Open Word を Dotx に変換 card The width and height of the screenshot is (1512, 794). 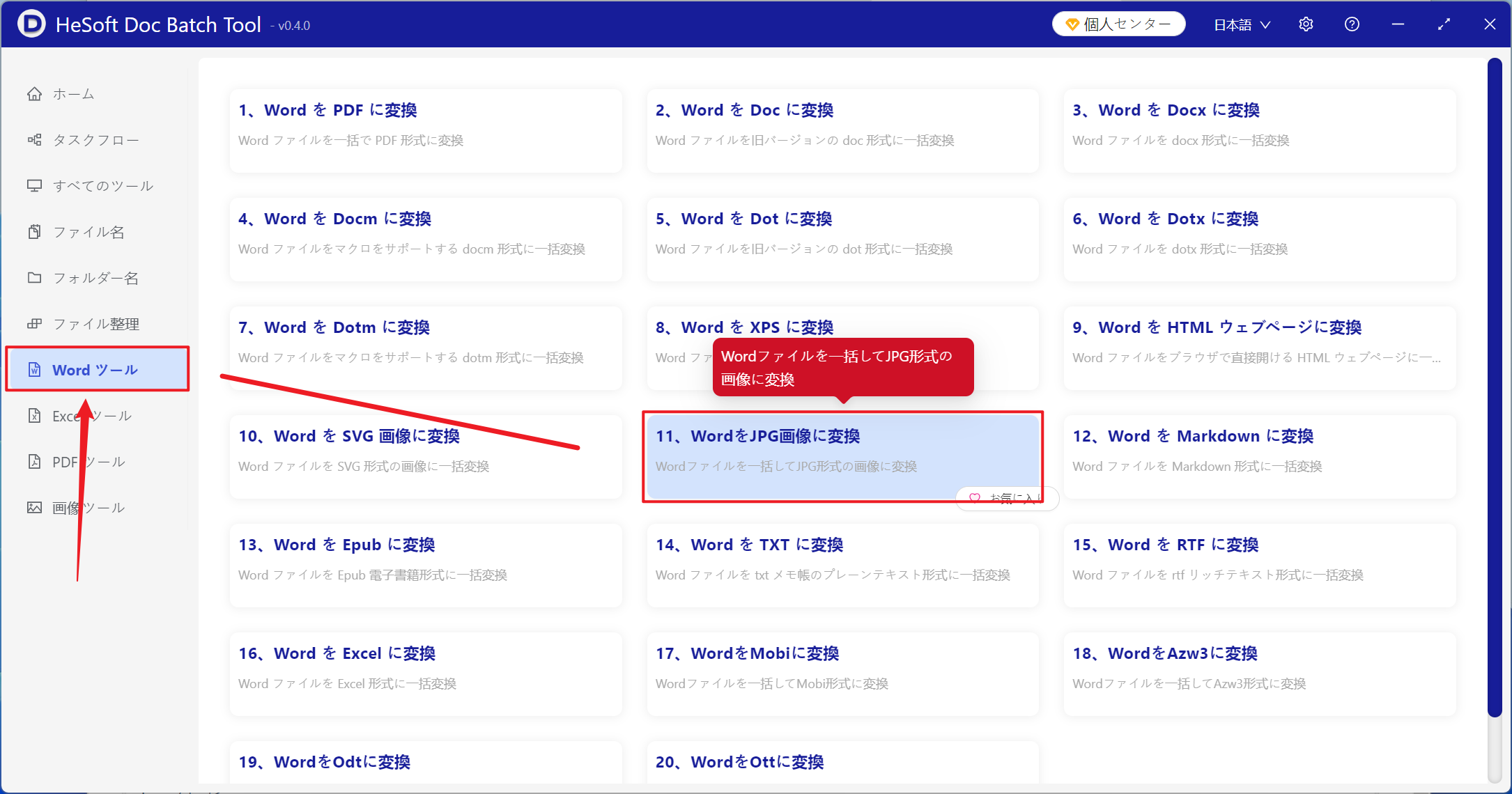[x=1260, y=239]
